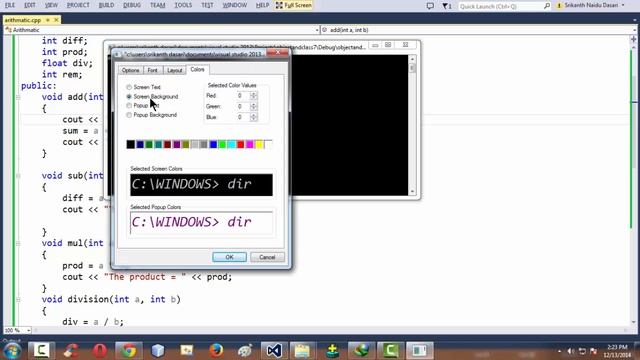Pick the bright green color swatch
This screenshot has width=640, height=360.
click(x=222, y=144)
